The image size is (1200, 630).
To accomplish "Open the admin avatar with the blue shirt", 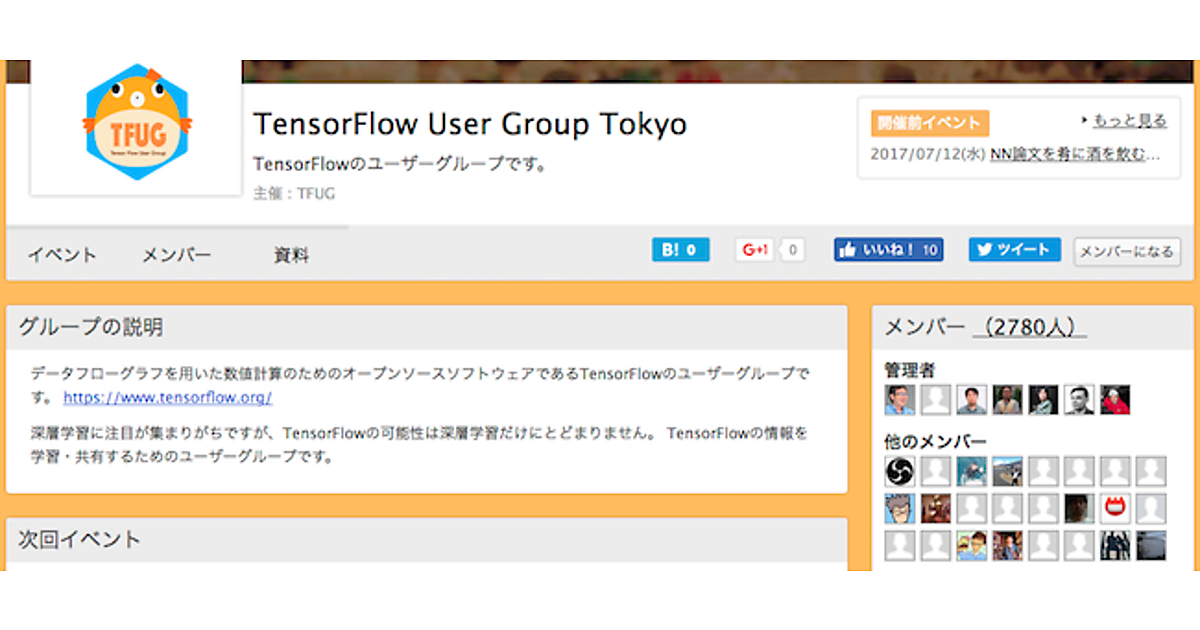I will pyautogui.click(x=900, y=400).
